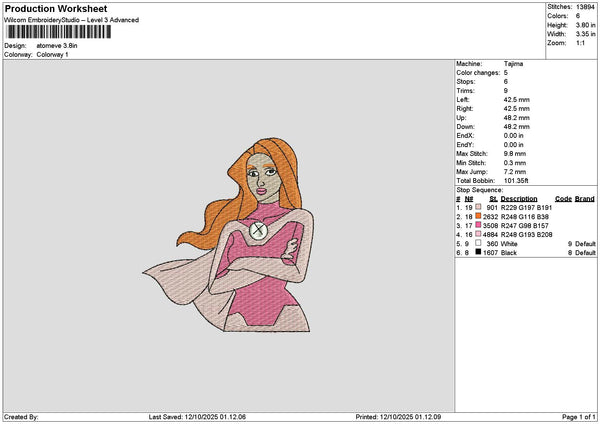Click the 'Color changes:' label
This screenshot has width=600, height=424.
point(478,73)
